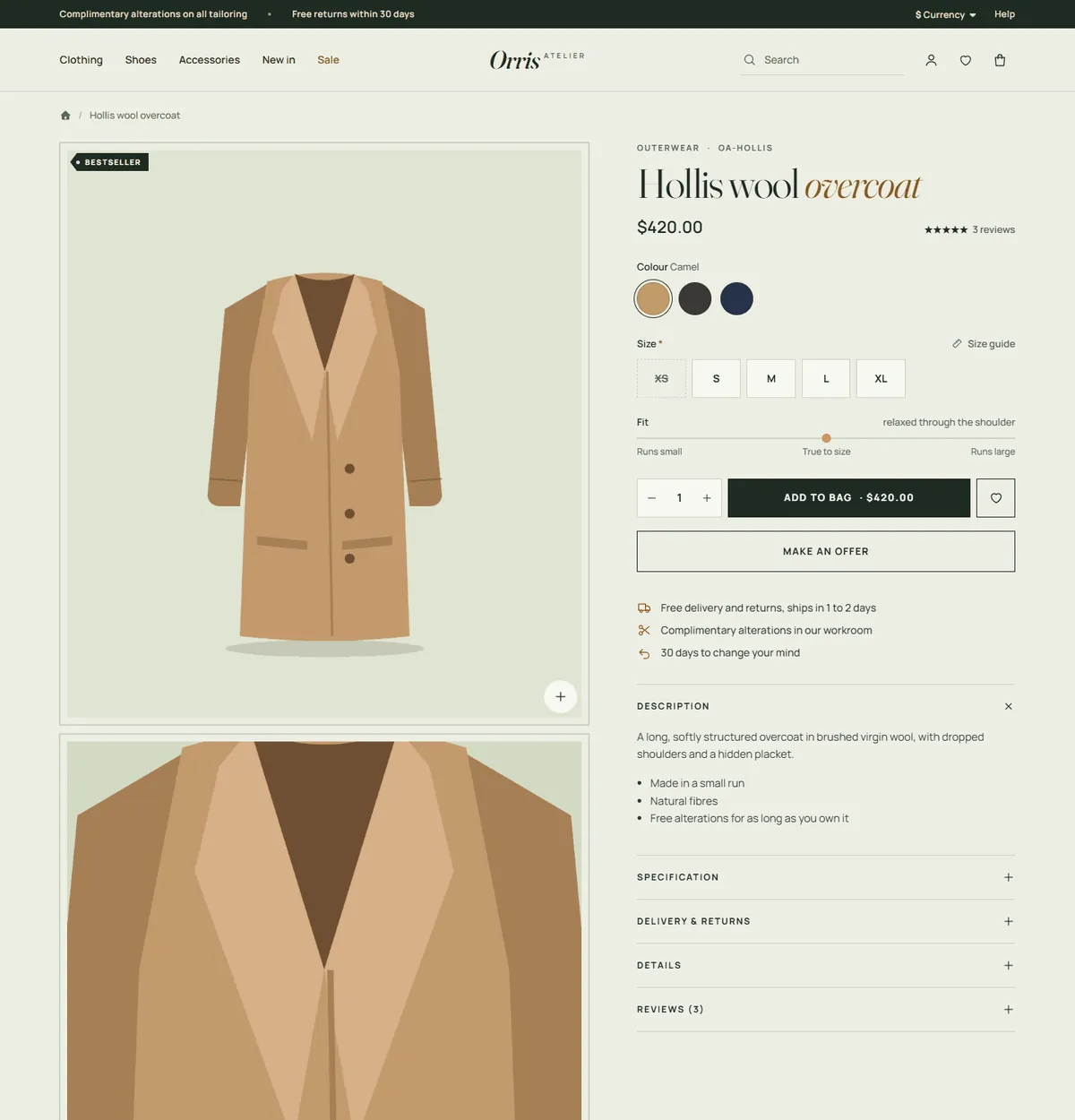Select size XS

point(661,378)
